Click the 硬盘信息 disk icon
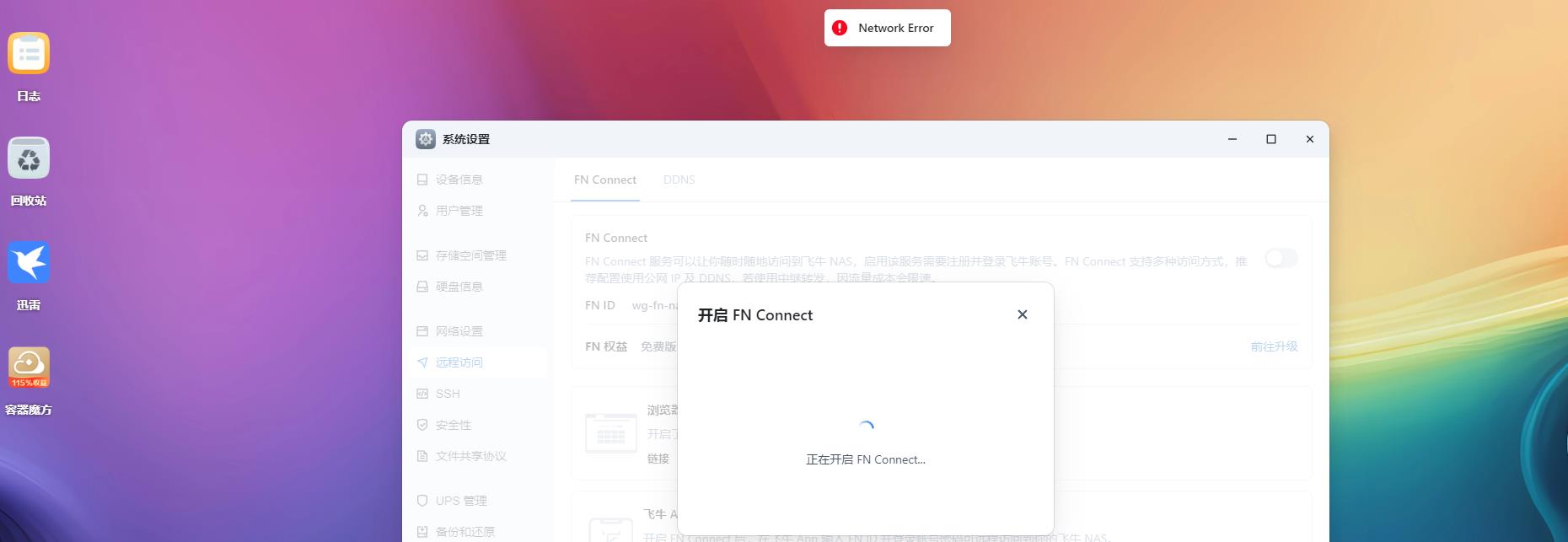 click(422, 287)
